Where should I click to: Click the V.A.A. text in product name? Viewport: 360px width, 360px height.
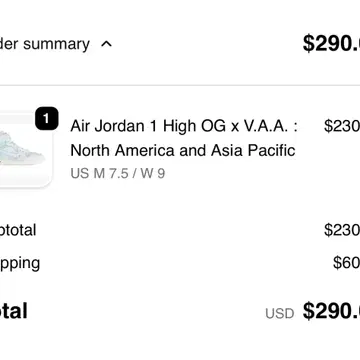[x=266, y=126]
